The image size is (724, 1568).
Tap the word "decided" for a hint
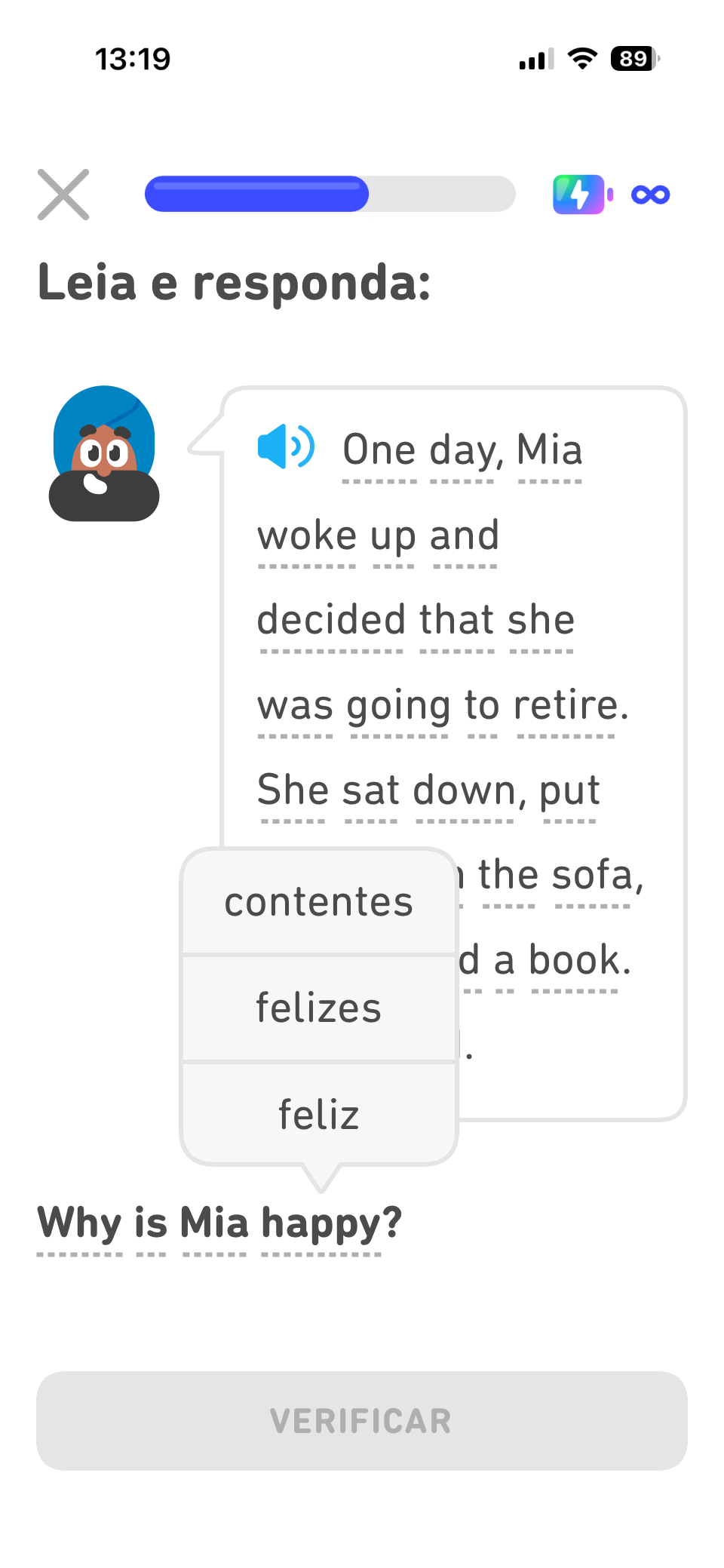[x=332, y=620]
